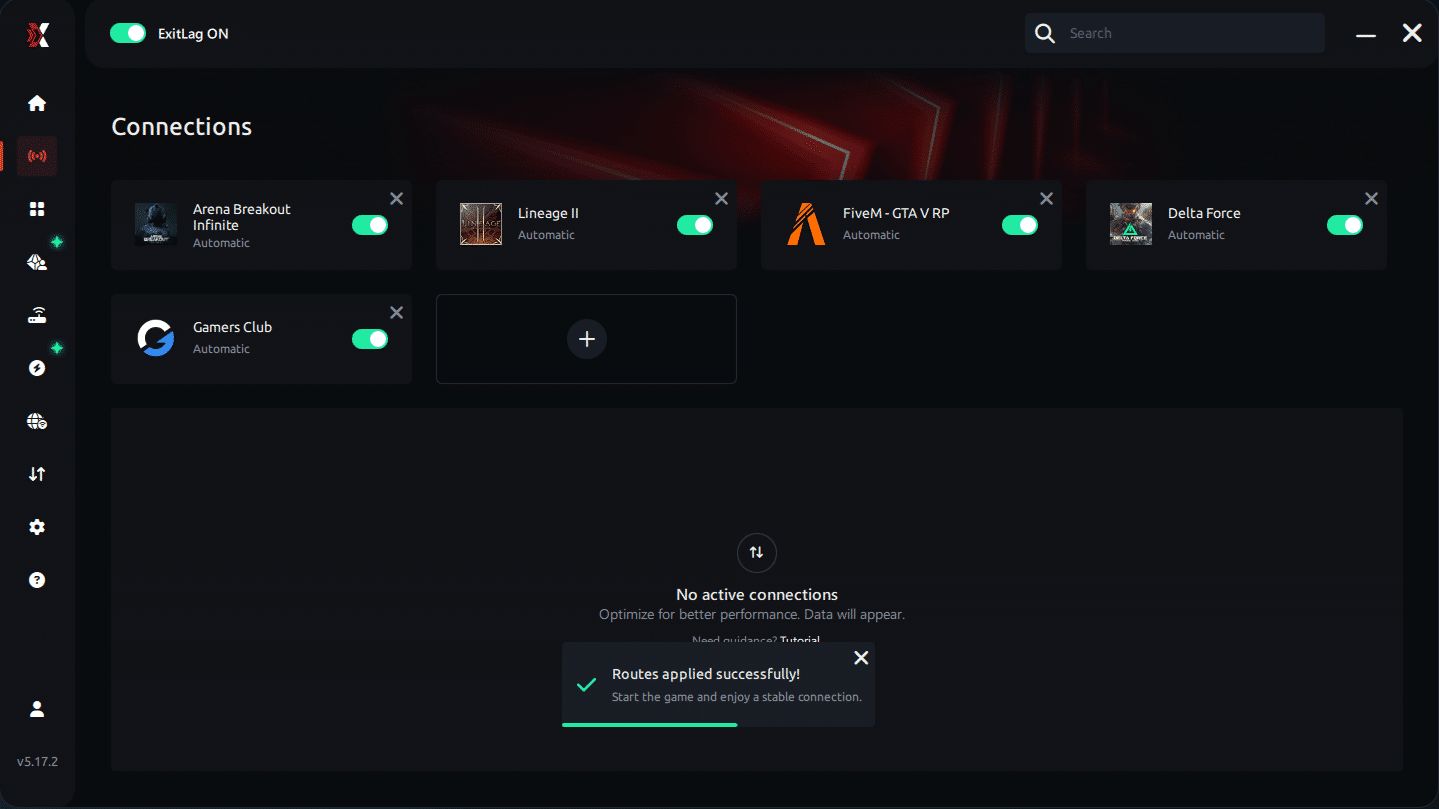The width and height of the screenshot is (1439, 809).
Task: Switch off FiveM - GTA V RP toggle
Action: click(1020, 225)
